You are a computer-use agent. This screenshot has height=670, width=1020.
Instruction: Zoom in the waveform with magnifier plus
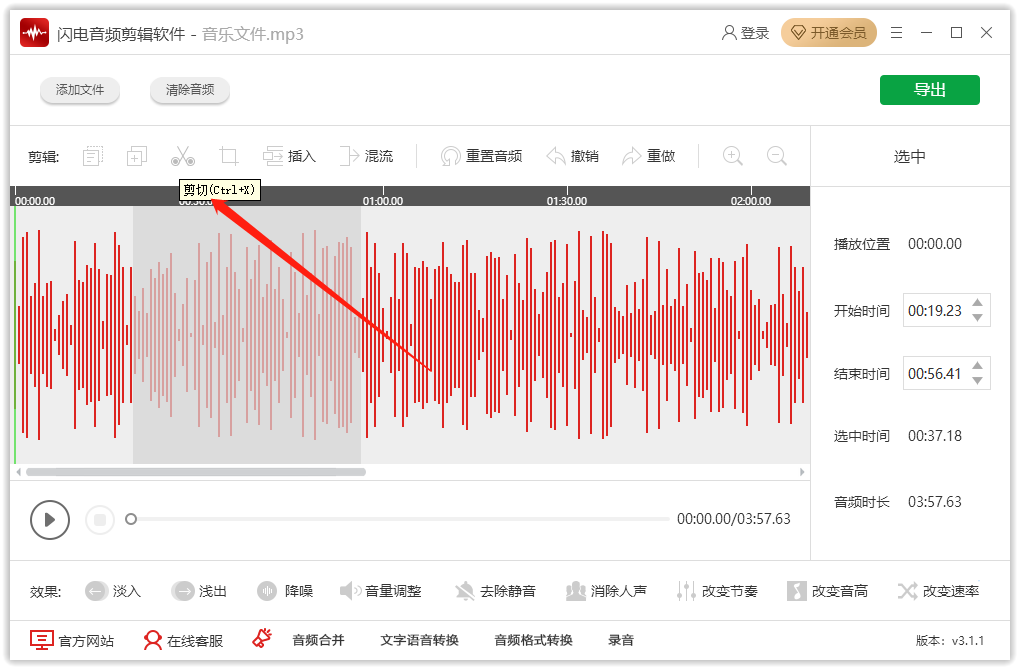click(732, 156)
